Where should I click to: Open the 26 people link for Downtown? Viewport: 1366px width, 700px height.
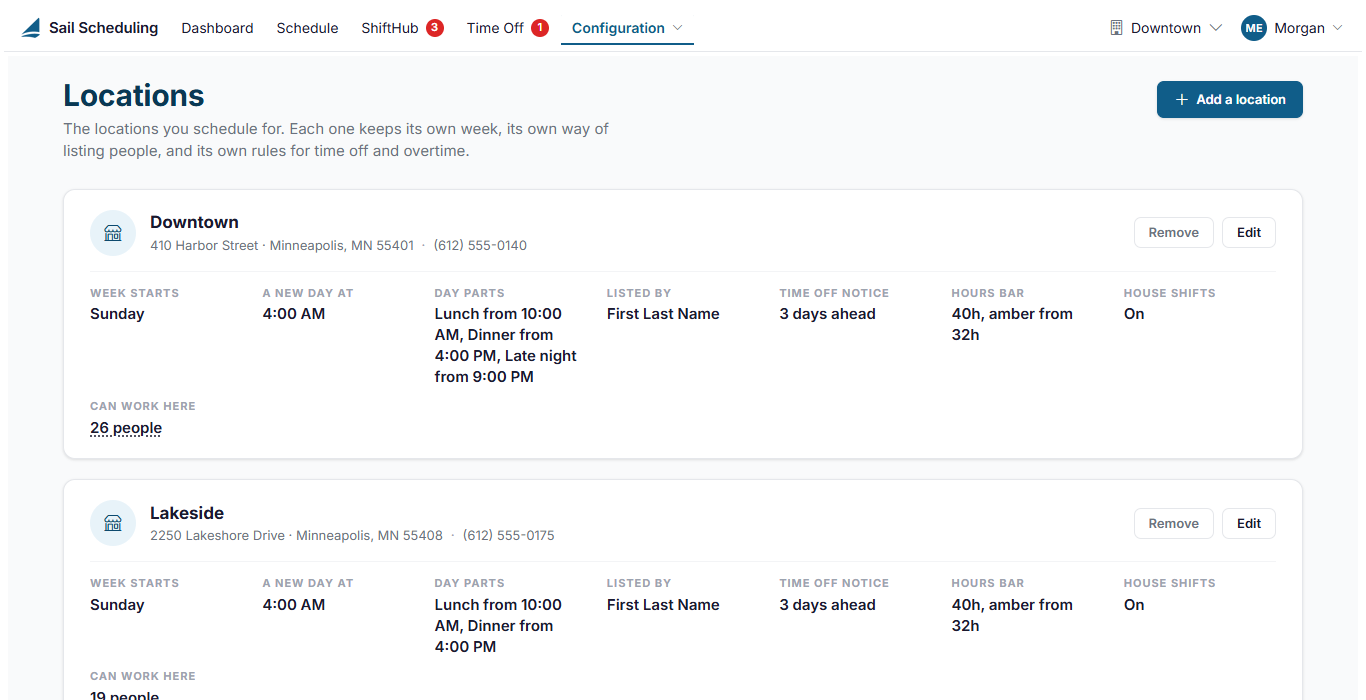tap(126, 428)
